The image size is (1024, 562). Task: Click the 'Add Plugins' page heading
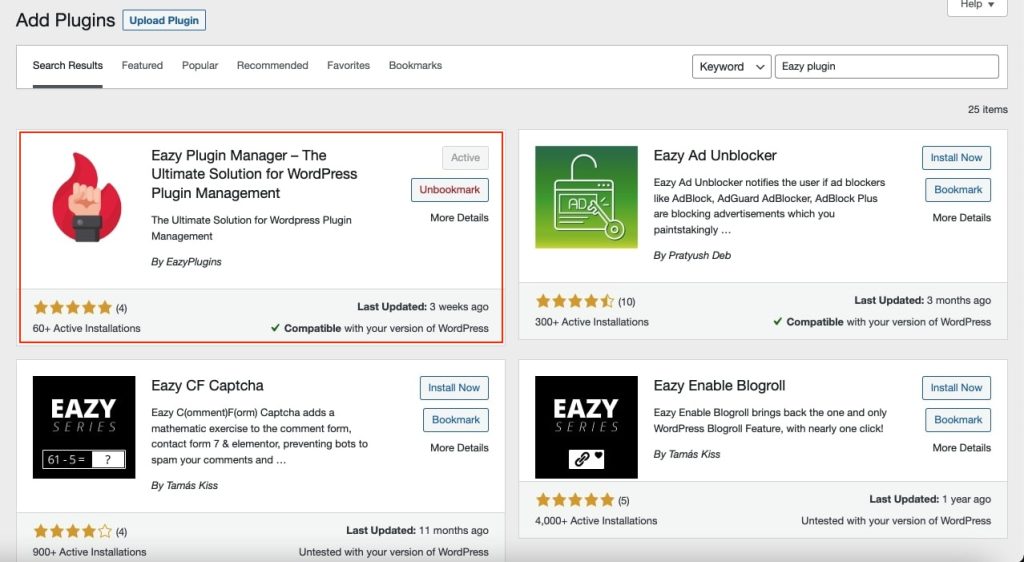65,20
